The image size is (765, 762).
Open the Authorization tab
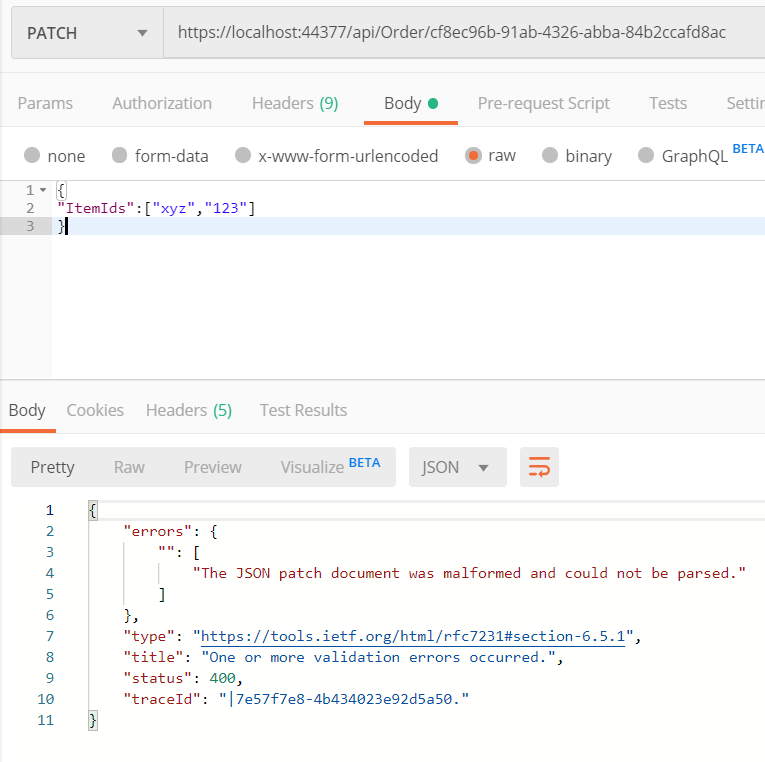162,103
